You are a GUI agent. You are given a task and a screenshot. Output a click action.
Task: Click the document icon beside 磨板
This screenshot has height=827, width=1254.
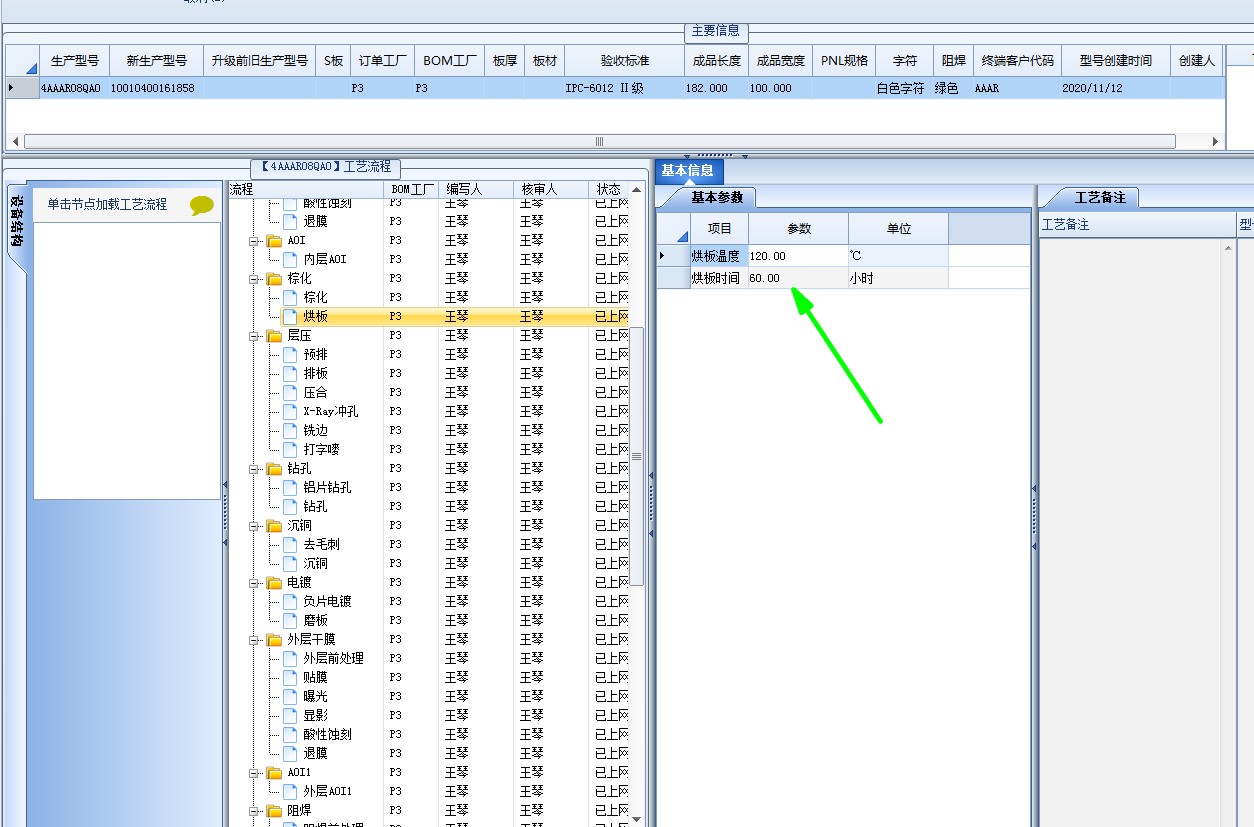tap(290, 620)
